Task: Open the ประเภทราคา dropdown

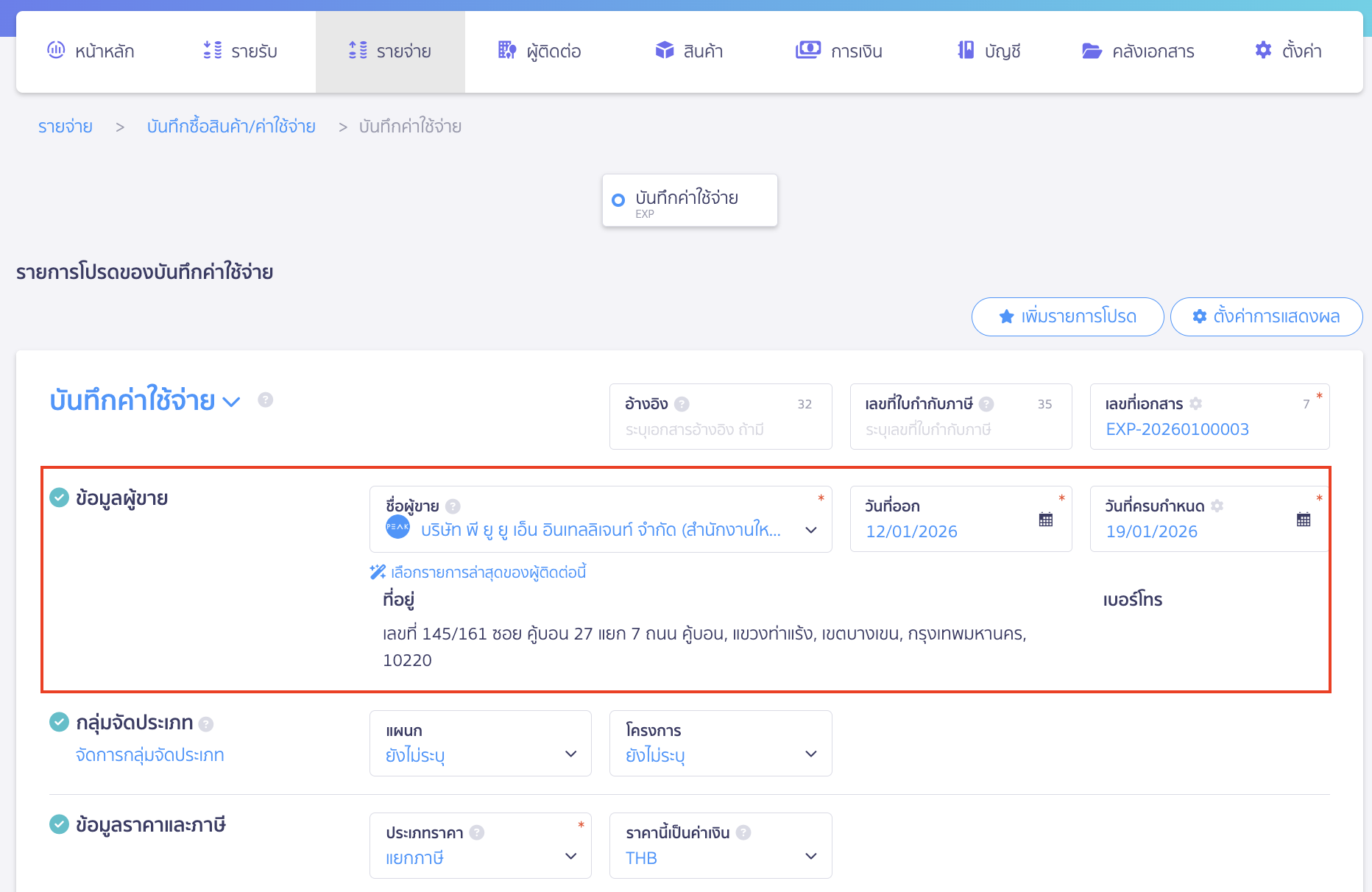Action: (480, 846)
